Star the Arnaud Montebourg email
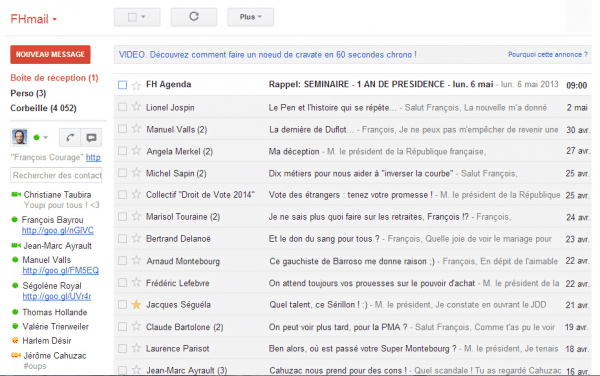Image resolution: width=600 pixels, height=376 pixels. point(136,260)
